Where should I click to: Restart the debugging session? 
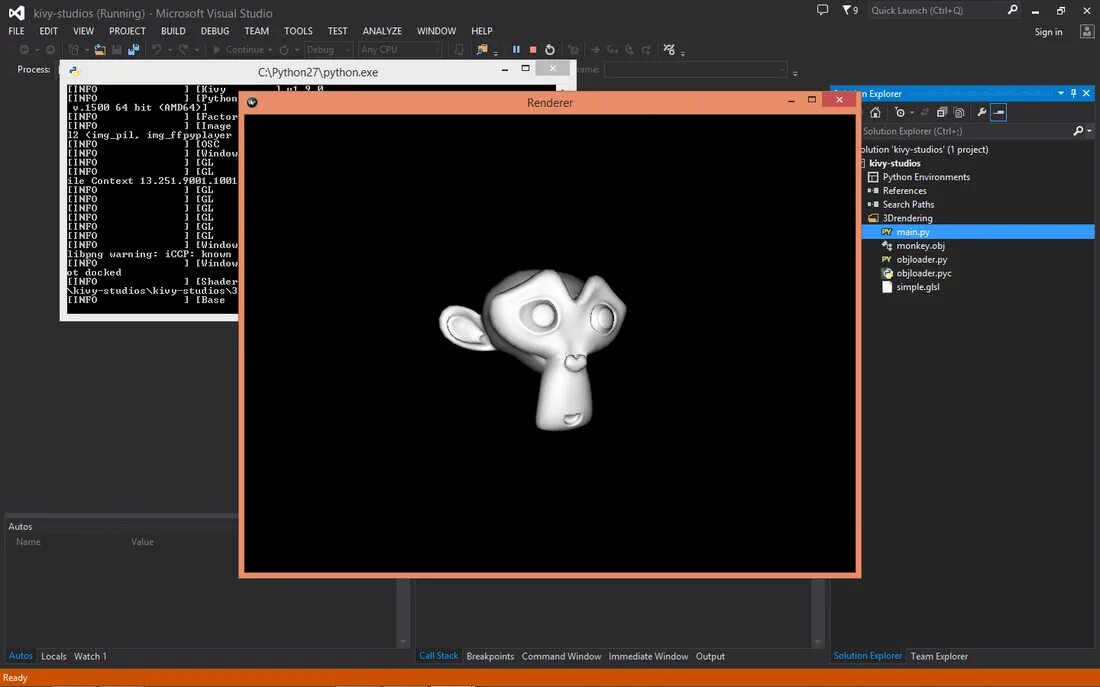coord(550,50)
